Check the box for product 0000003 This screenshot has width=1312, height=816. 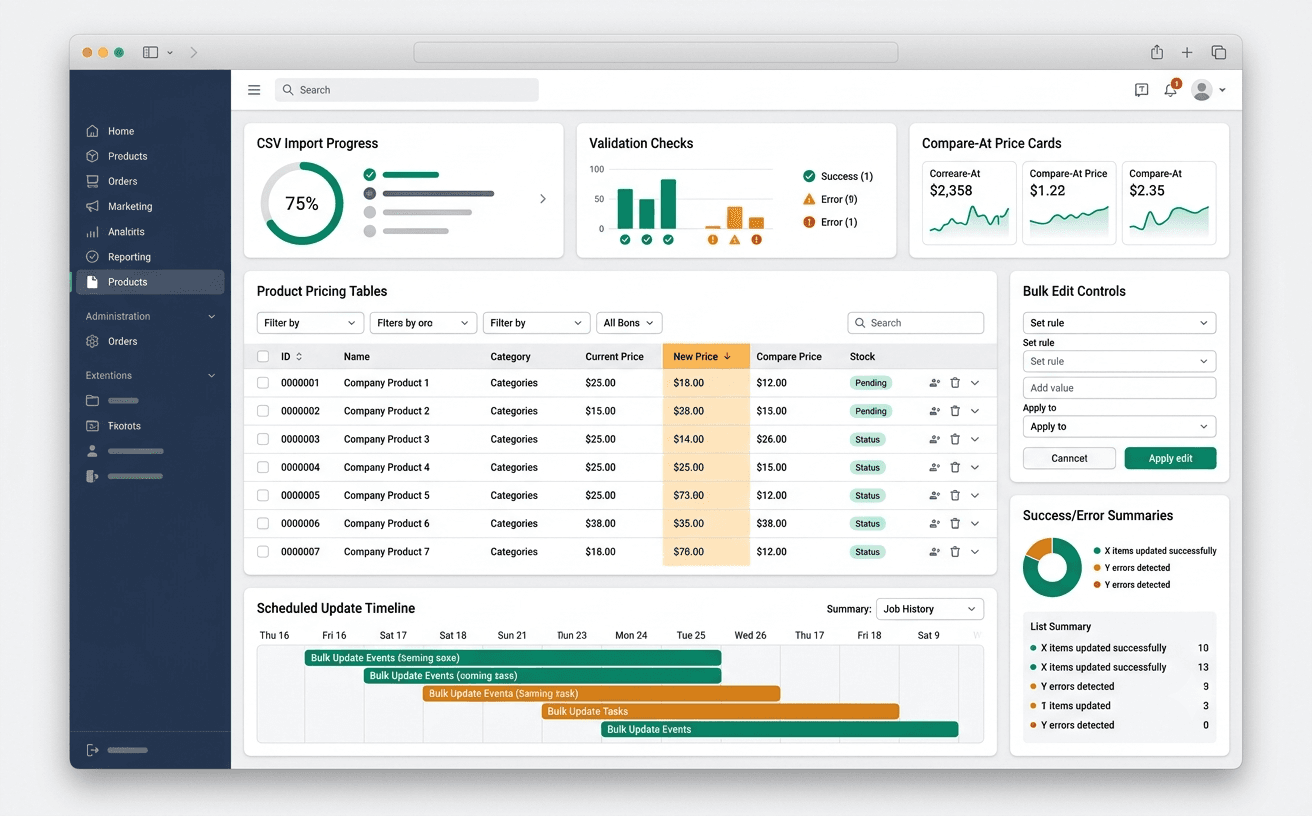point(263,439)
